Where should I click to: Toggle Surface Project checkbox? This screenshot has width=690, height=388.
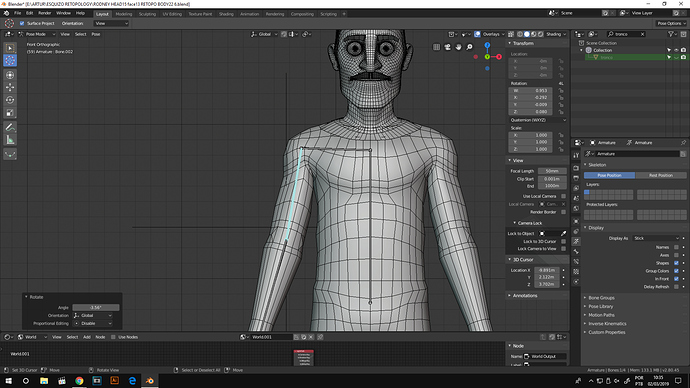coord(22,23)
